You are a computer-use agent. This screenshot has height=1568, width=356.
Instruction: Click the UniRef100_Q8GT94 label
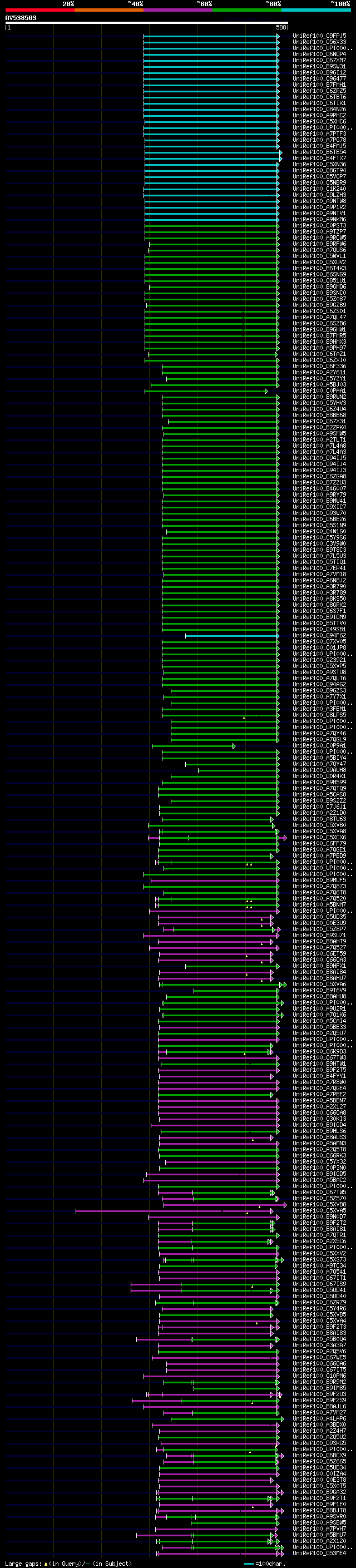[319, 170]
